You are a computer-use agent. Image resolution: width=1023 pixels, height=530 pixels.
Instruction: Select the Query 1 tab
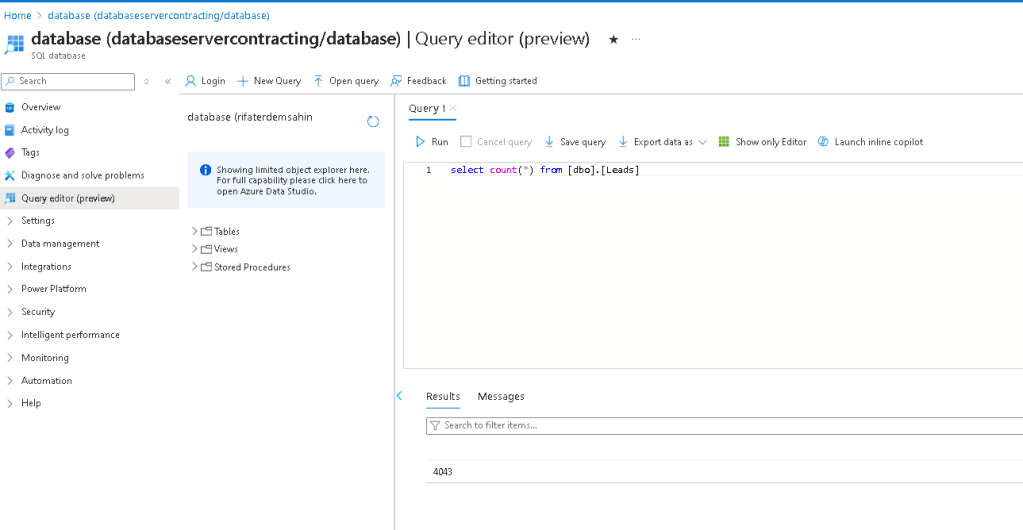click(427, 108)
